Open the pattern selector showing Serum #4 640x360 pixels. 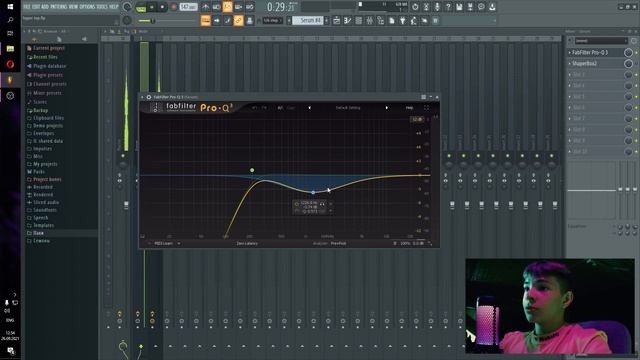pos(307,20)
